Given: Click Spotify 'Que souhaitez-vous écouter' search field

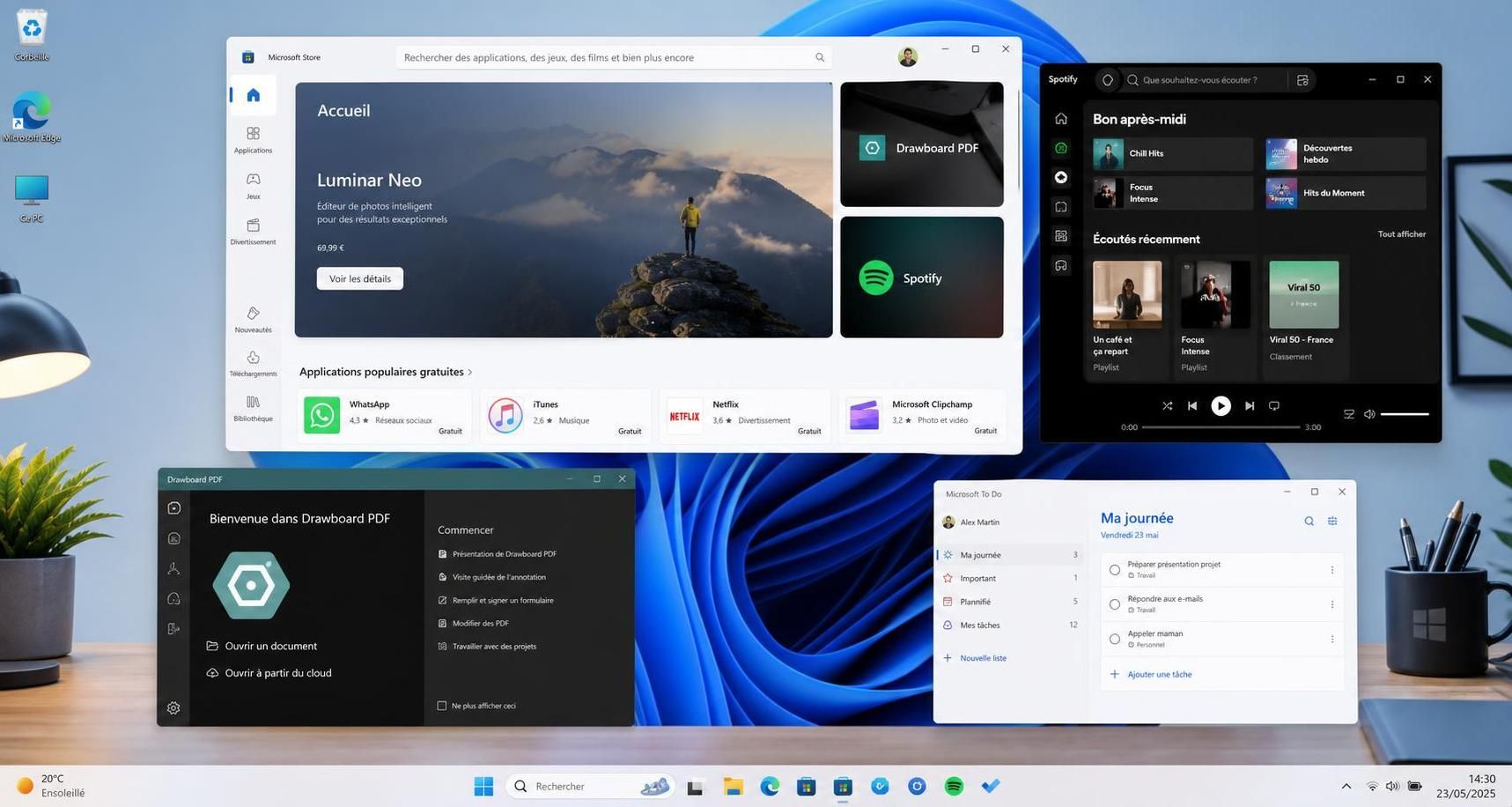Looking at the screenshot, I should pos(1204,80).
